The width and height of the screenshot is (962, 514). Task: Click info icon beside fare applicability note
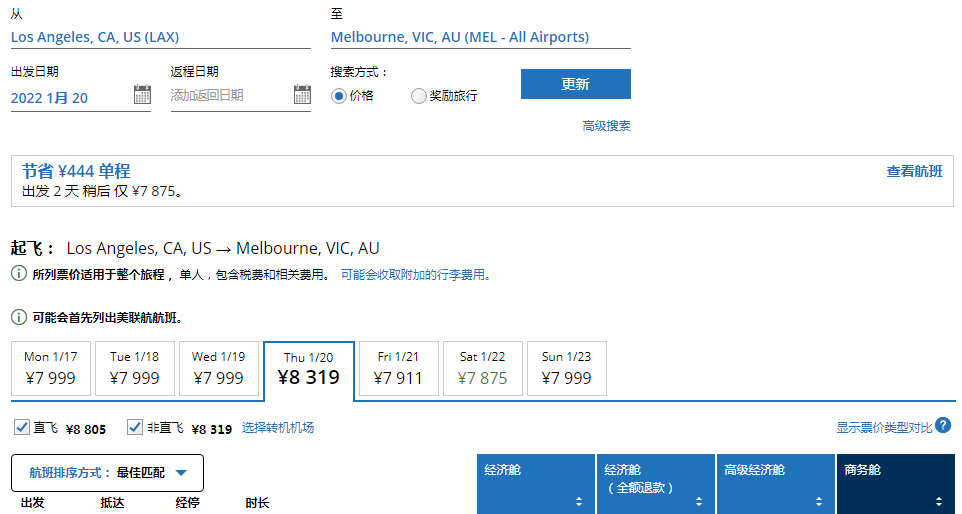(19, 274)
